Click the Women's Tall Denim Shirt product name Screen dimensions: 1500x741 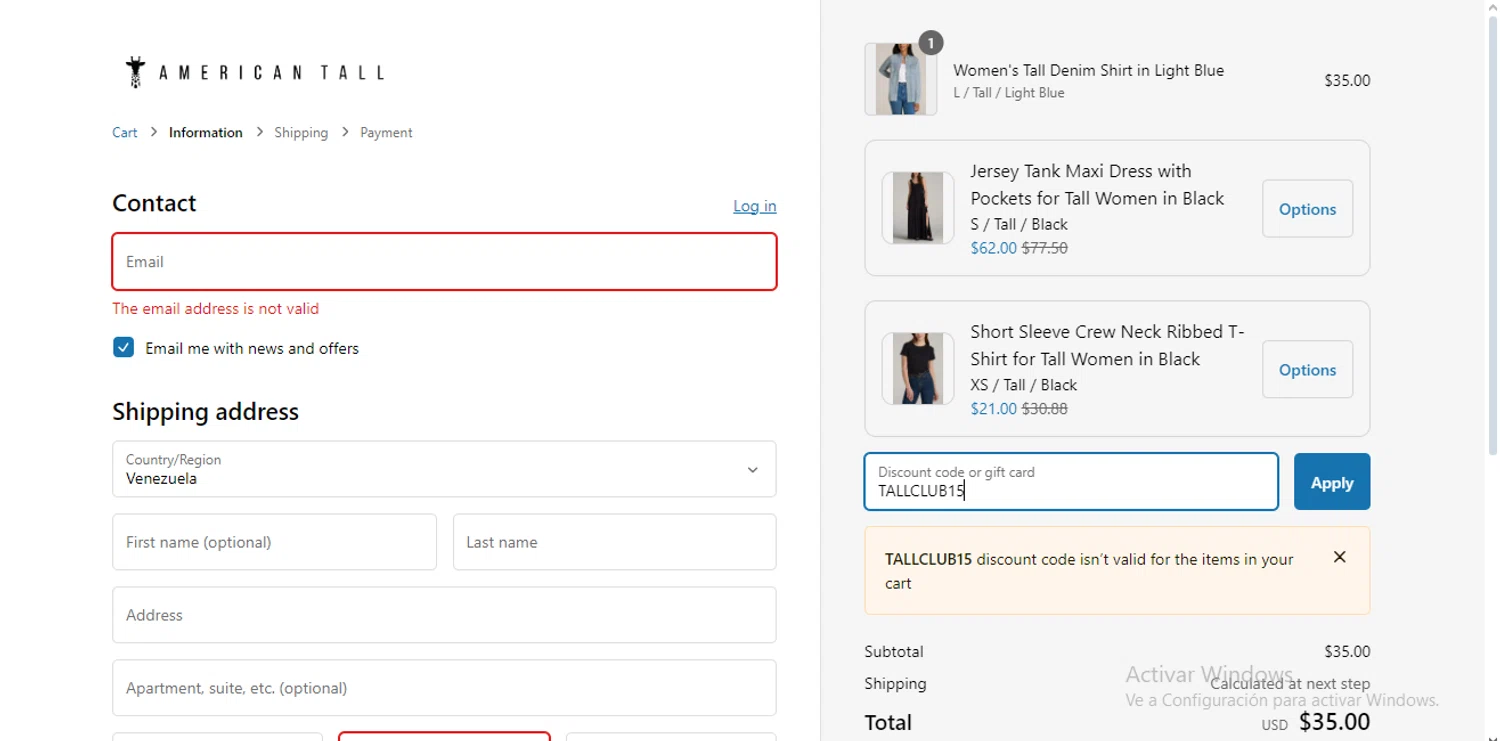[1089, 70]
